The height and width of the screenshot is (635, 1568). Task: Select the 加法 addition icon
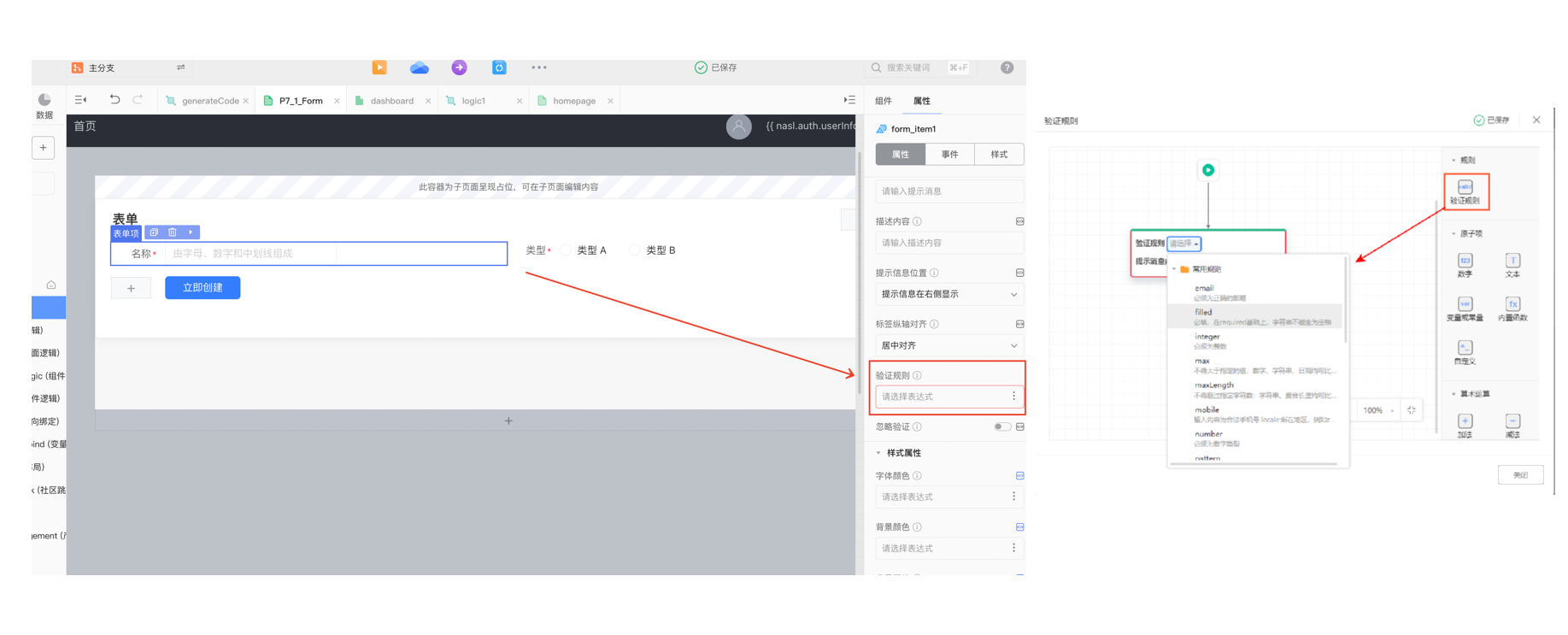pyautogui.click(x=1465, y=426)
